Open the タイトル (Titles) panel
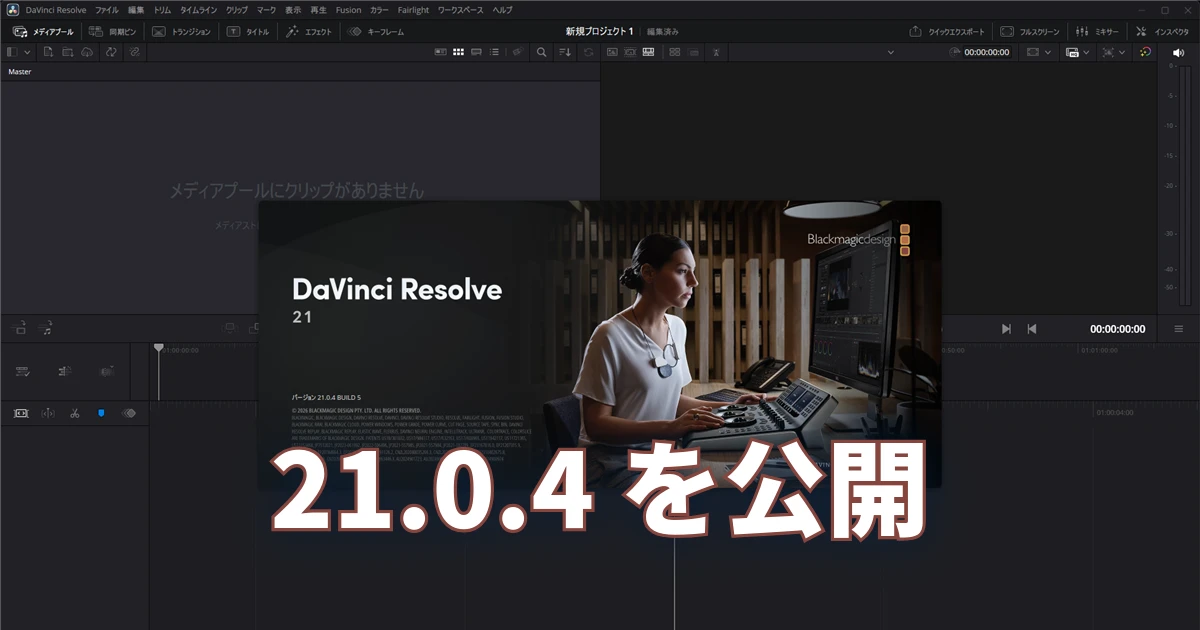 (248, 32)
